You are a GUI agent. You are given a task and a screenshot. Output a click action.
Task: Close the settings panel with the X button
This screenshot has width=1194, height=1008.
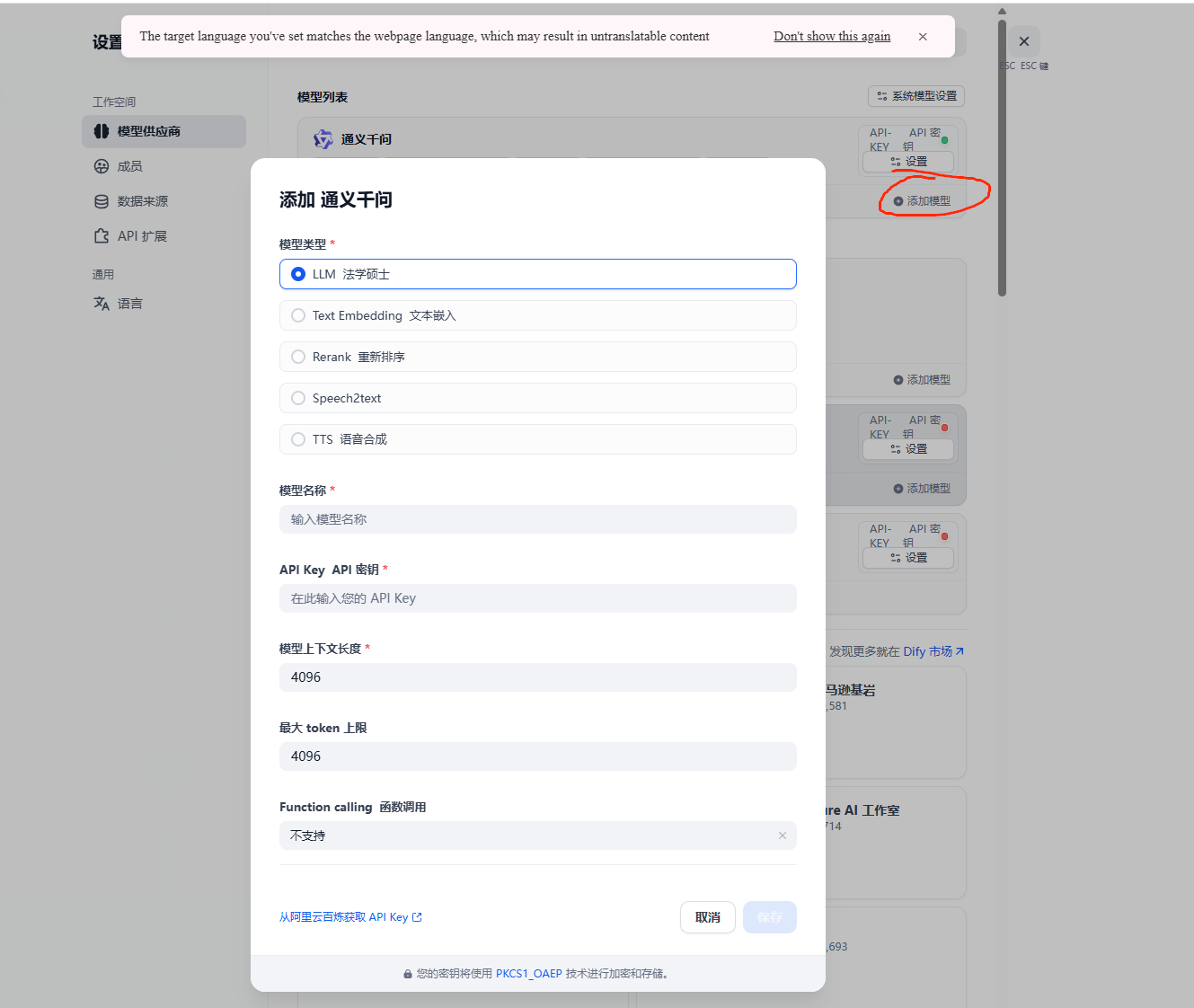click(1024, 41)
